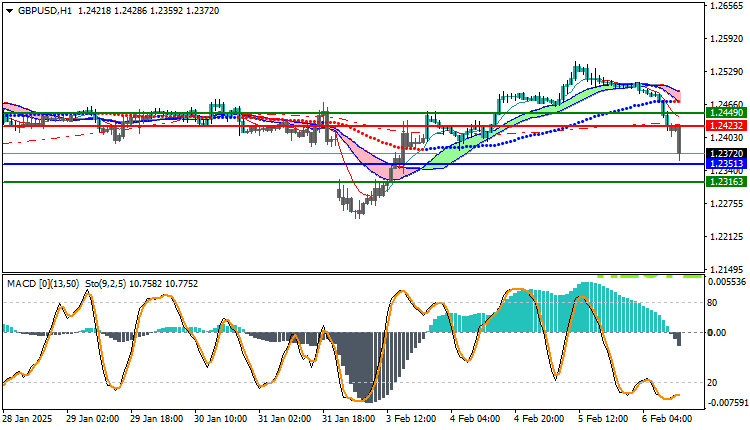Click the Sto(9,2,5) indicator label
This screenshot has width=750, height=430.
click(105, 284)
